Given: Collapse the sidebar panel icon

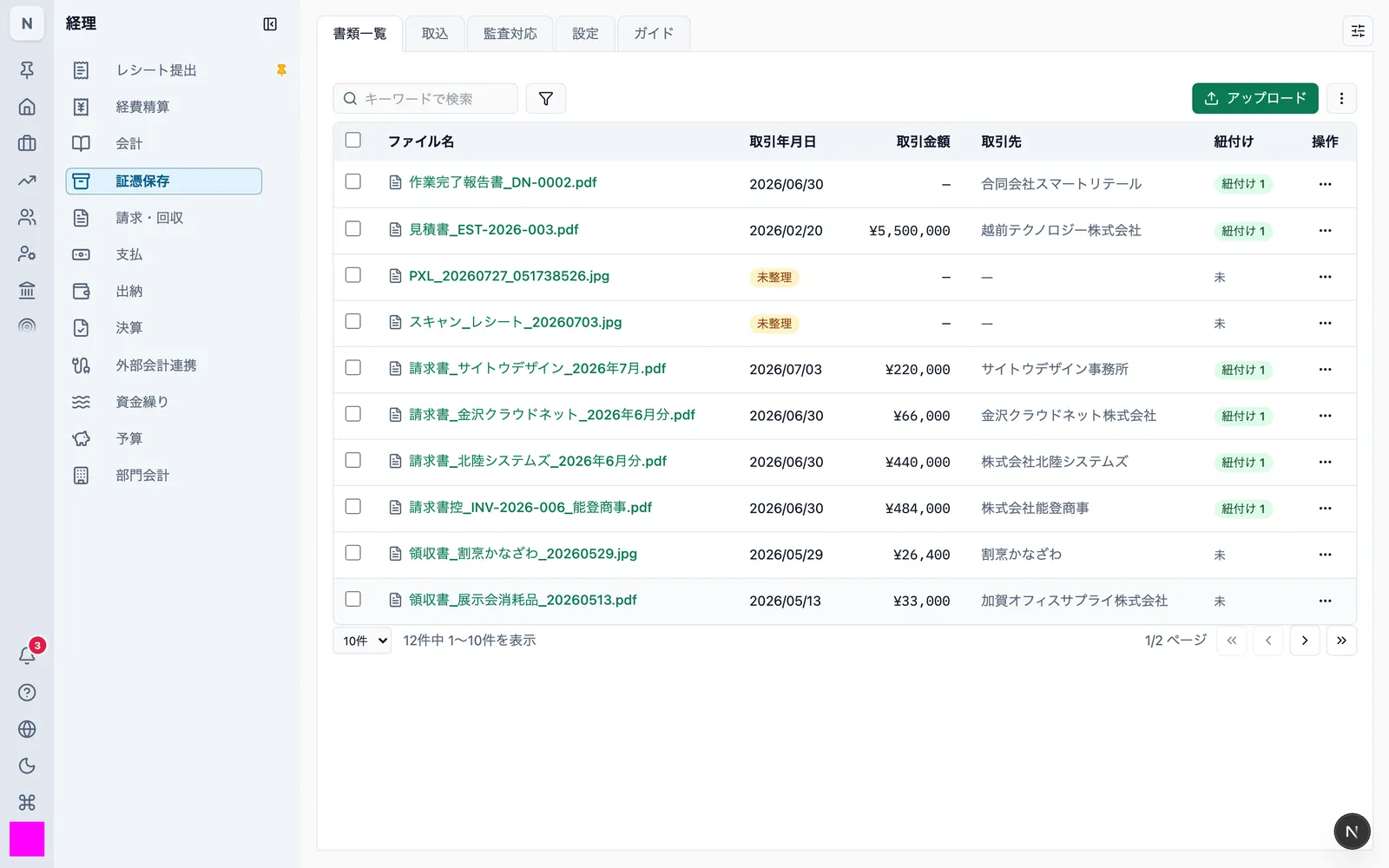Looking at the screenshot, I should point(270,24).
